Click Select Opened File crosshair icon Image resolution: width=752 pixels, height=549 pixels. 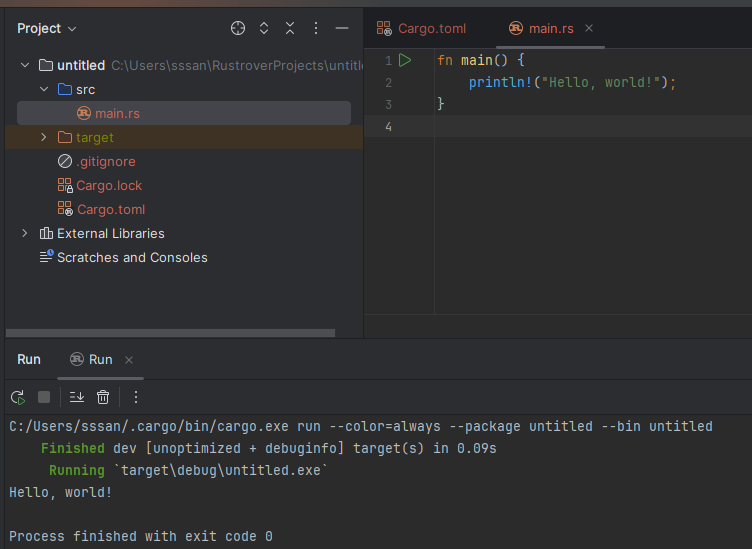[x=238, y=28]
